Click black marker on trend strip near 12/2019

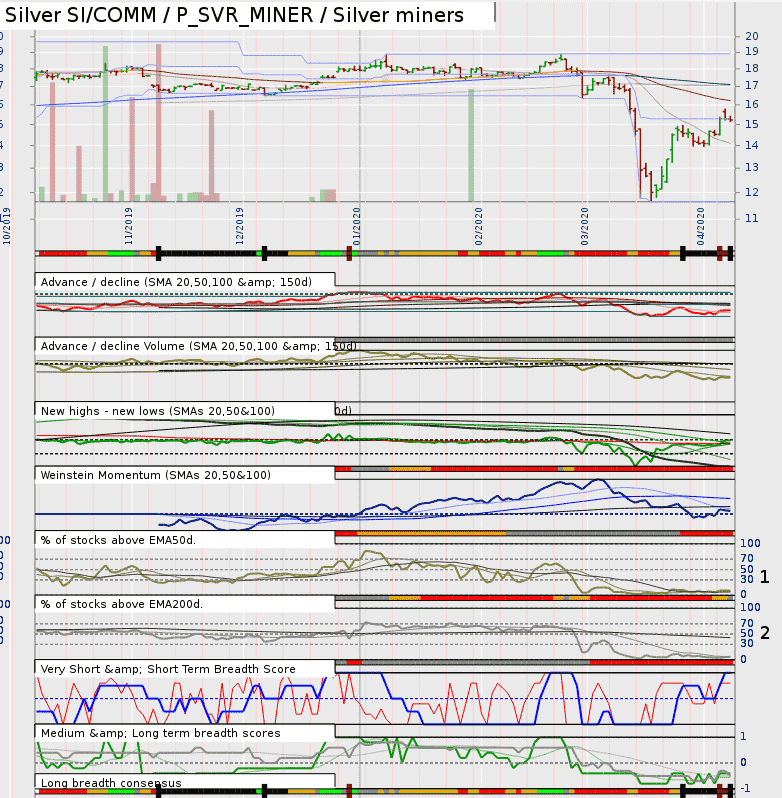point(264,253)
